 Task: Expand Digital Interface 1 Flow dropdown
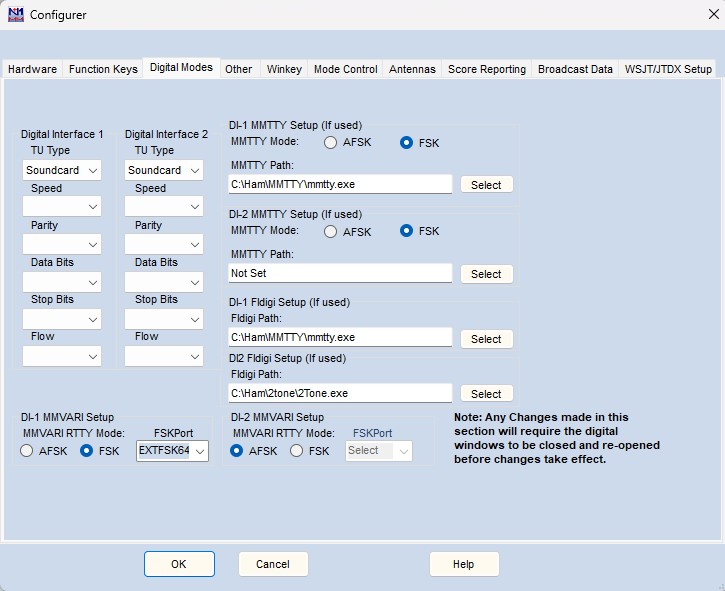click(x=62, y=357)
